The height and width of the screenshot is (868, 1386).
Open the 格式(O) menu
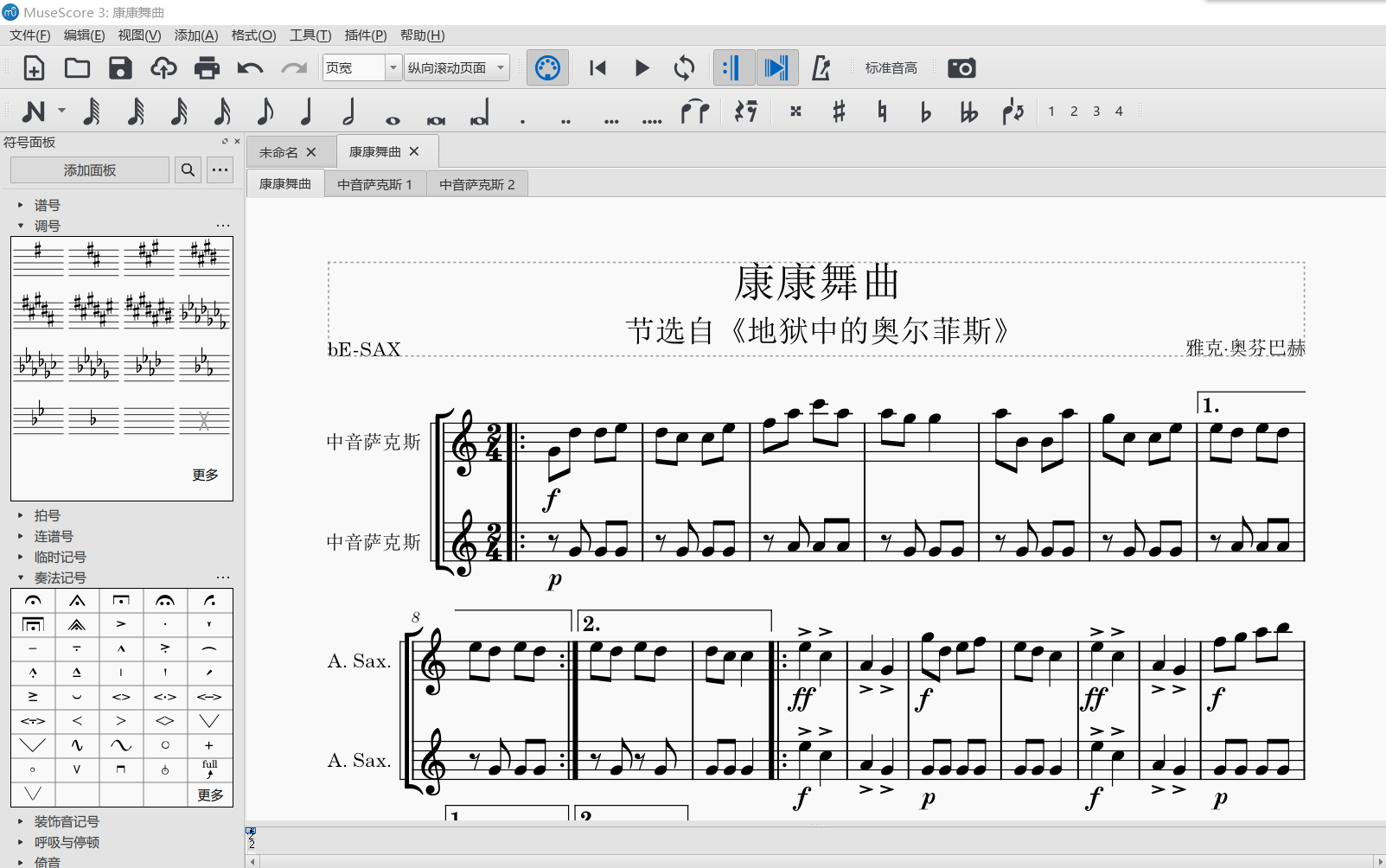click(253, 35)
